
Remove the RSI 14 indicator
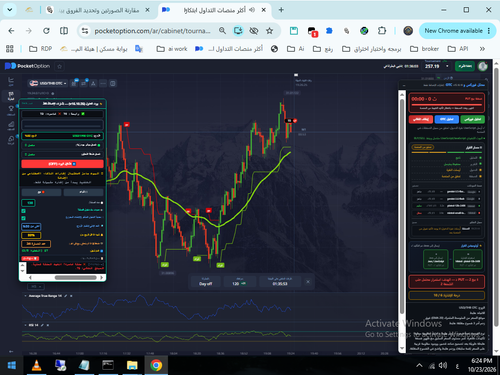coord(48,325)
